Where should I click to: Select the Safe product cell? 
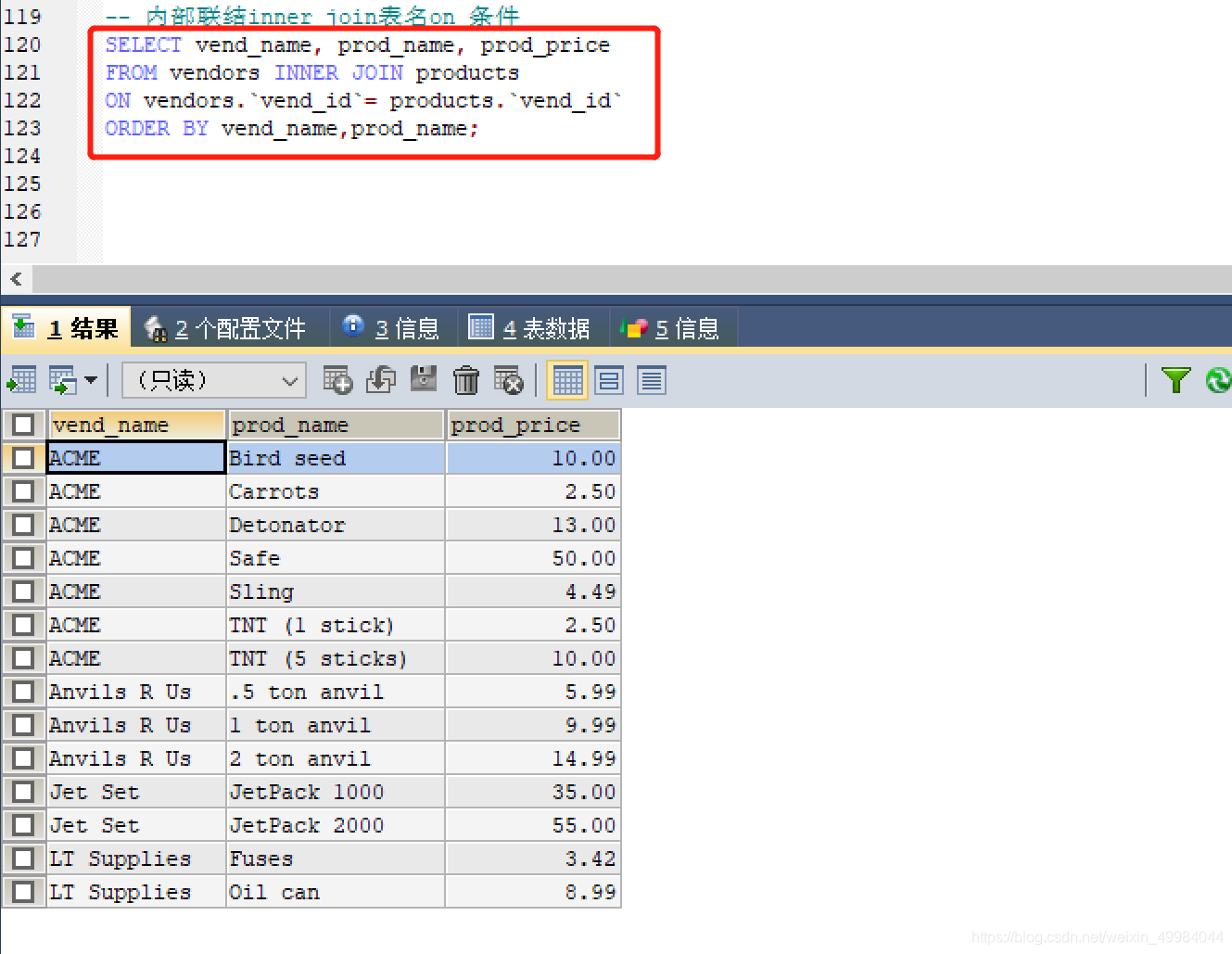pyautogui.click(x=336, y=558)
